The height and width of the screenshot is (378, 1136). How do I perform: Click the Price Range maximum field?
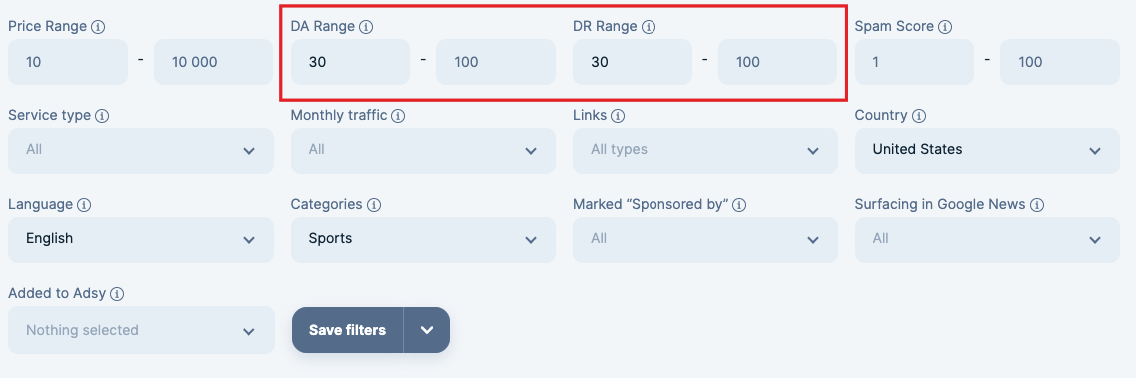[214, 62]
